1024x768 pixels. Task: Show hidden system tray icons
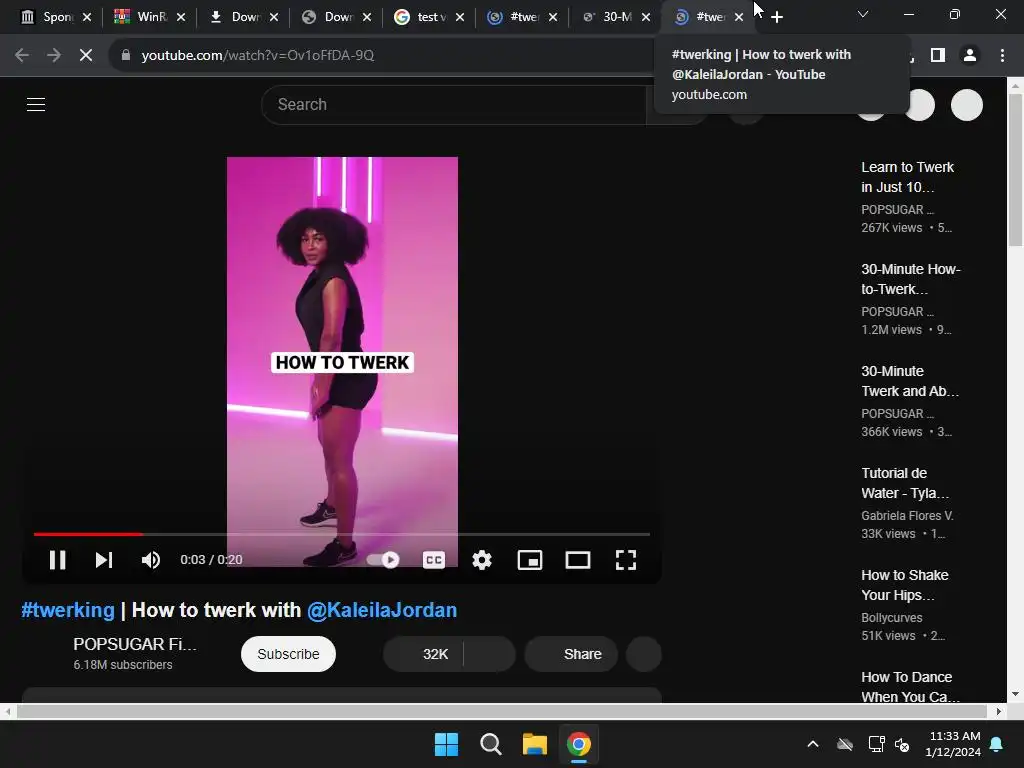[813, 744]
